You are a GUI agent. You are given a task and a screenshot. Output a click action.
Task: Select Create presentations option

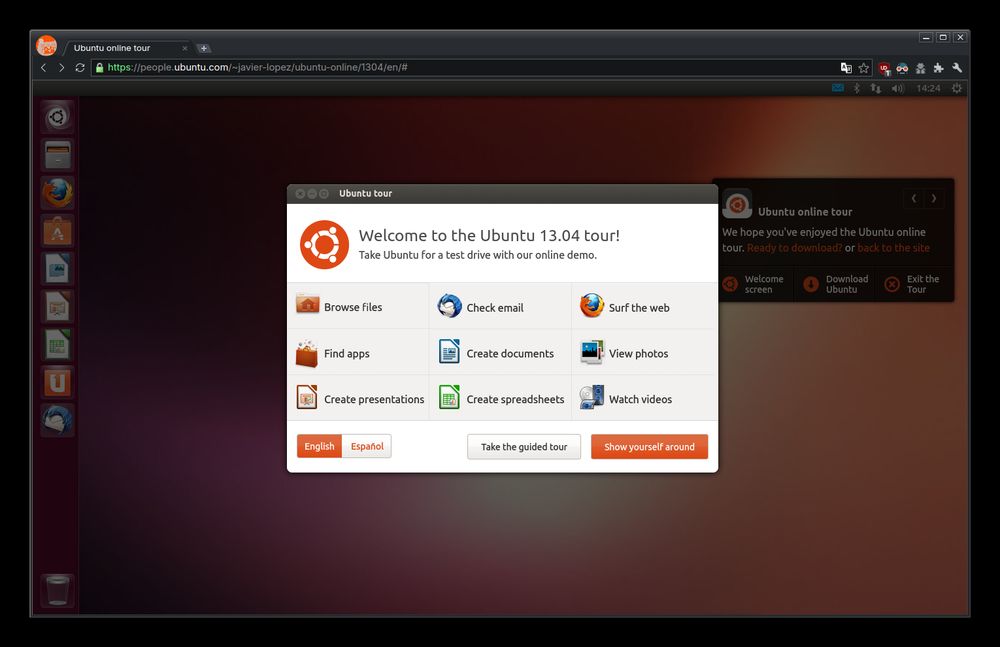pyautogui.click(x=358, y=398)
